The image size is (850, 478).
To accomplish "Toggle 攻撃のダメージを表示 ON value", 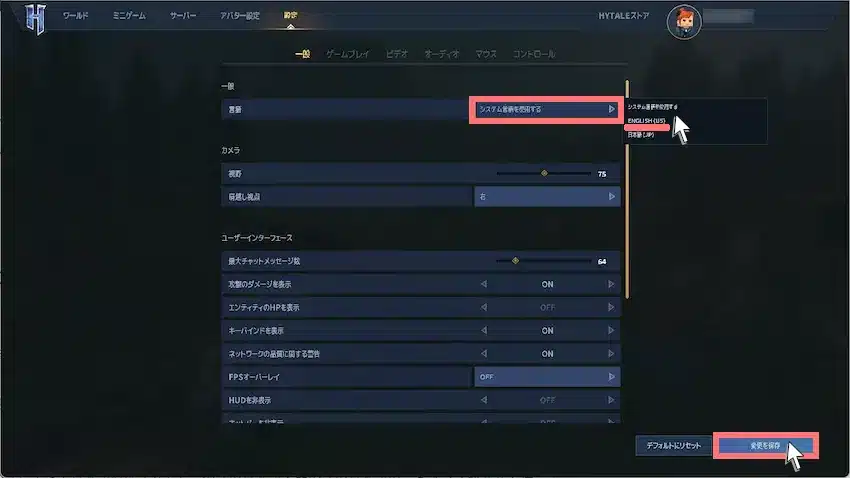I will click(547, 284).
